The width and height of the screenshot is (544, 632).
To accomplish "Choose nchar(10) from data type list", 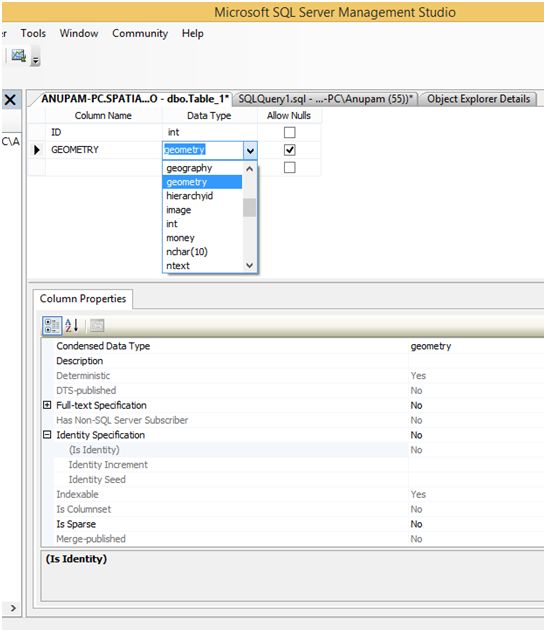I will click(x=202, y=252).
